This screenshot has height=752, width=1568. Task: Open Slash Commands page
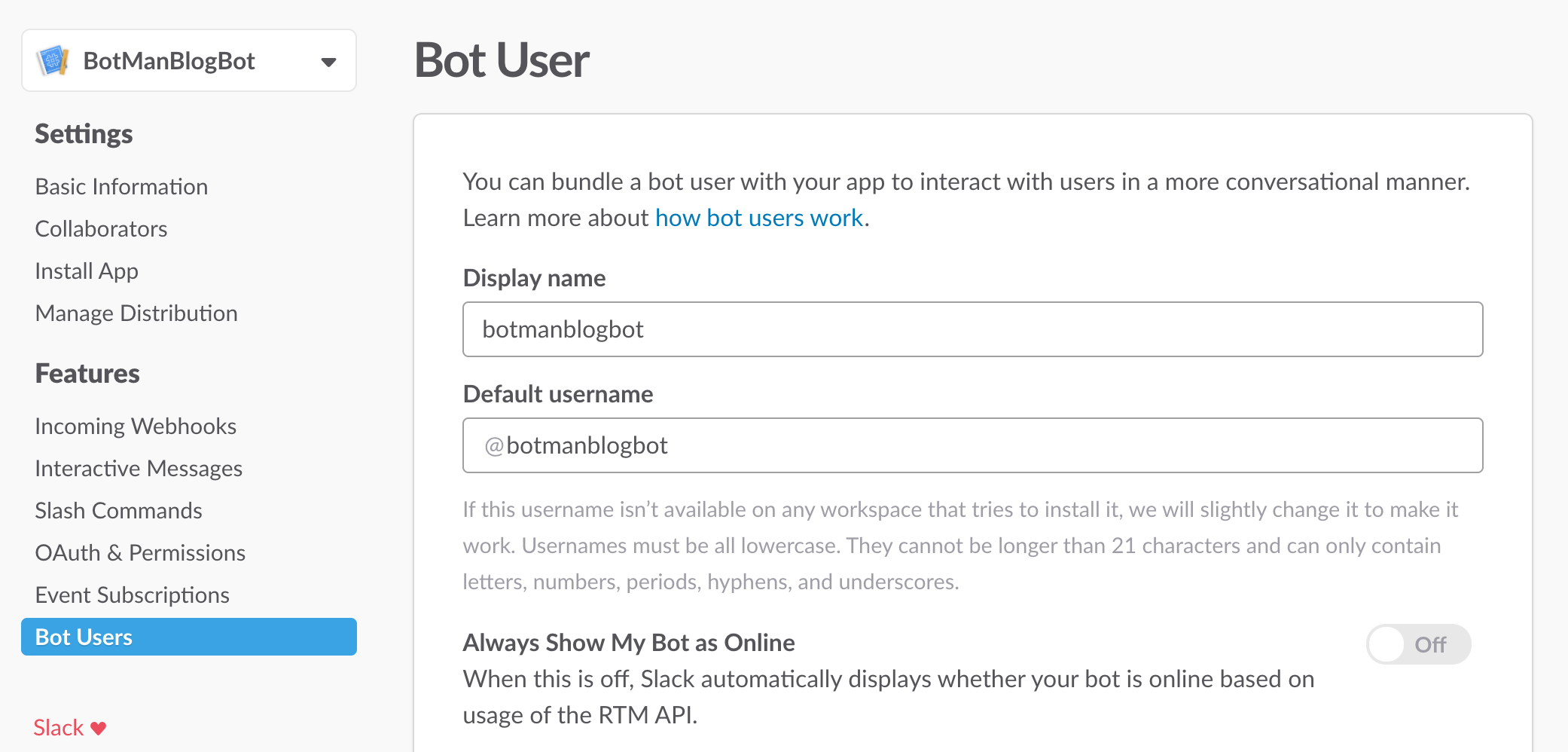[x=118, y=510]
